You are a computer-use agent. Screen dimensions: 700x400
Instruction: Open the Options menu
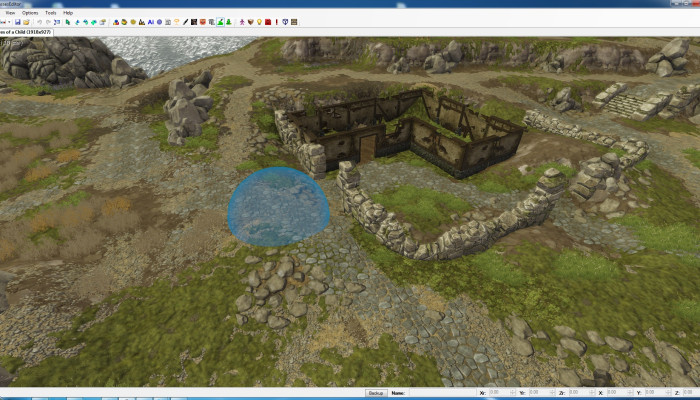(30, 13)
